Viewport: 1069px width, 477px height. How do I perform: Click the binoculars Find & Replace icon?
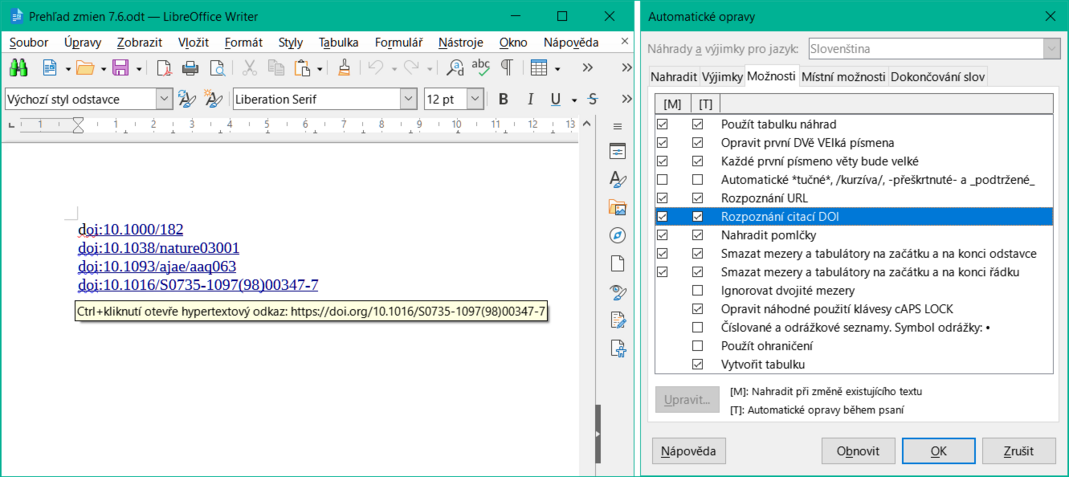18,68
